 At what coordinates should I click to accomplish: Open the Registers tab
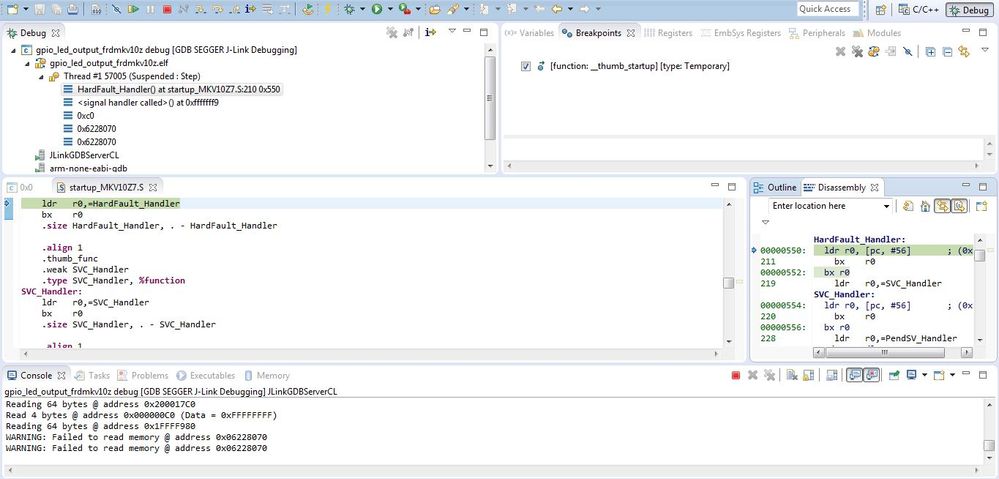(x=669, y=33)
